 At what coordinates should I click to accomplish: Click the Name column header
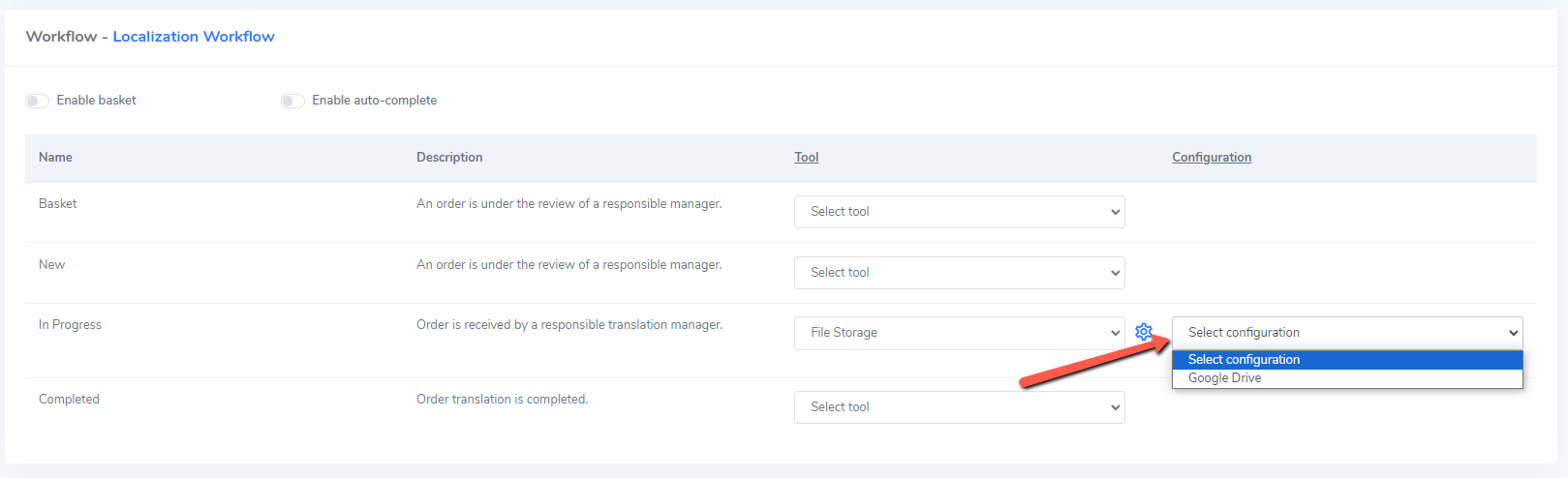(55, 158)
